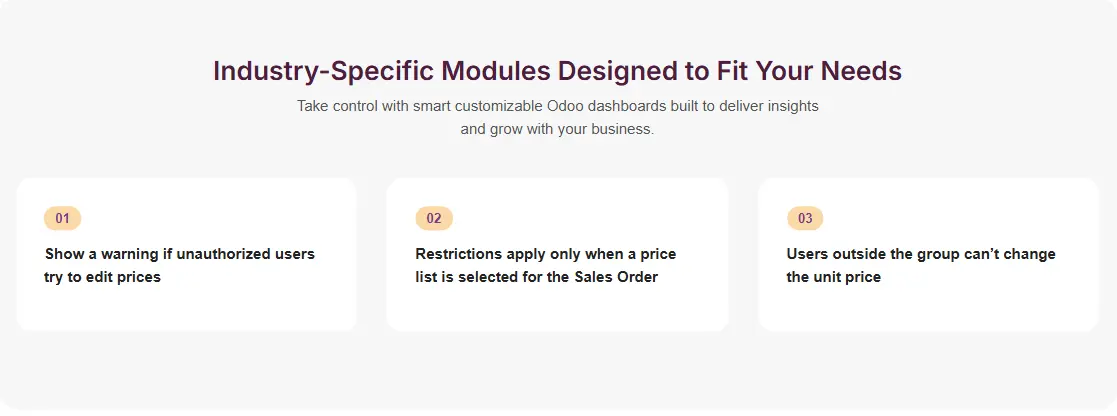Viewport: 1117px width, 416px height.
Task: Click the words "list is selected" in second card
Action: click(468, 277)
